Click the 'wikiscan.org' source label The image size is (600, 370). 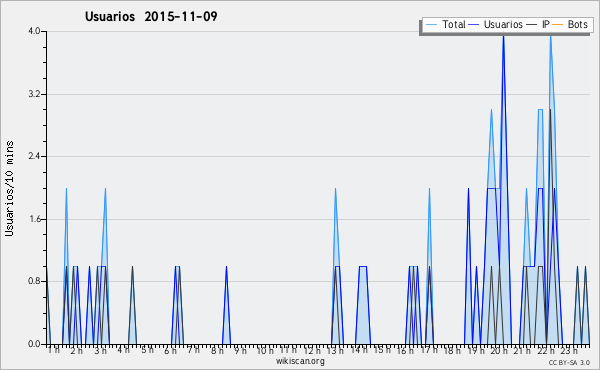300,361
